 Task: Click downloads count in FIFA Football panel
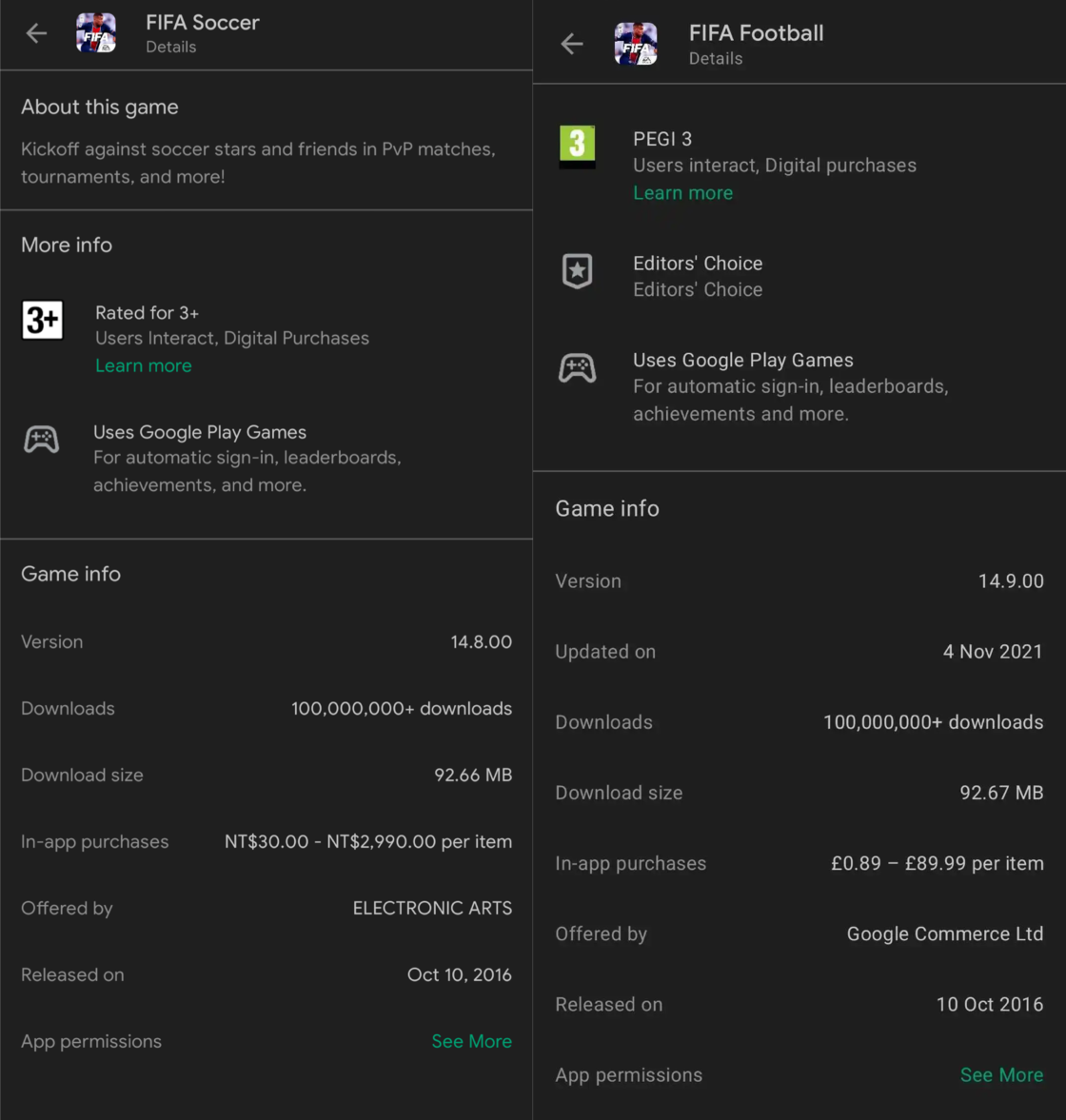click(x=933, y=722)
